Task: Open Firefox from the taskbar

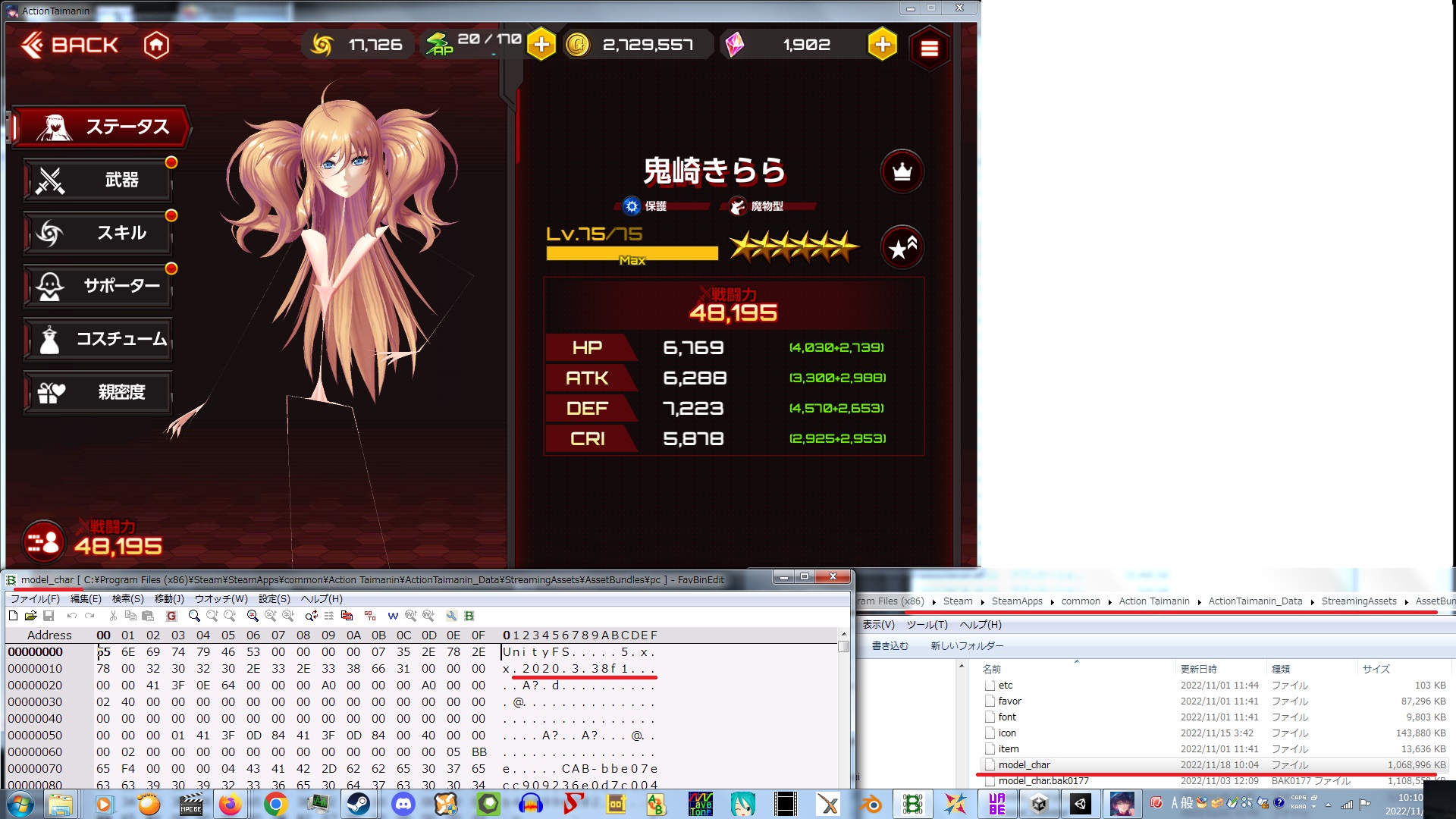Action: coord(230,804)
